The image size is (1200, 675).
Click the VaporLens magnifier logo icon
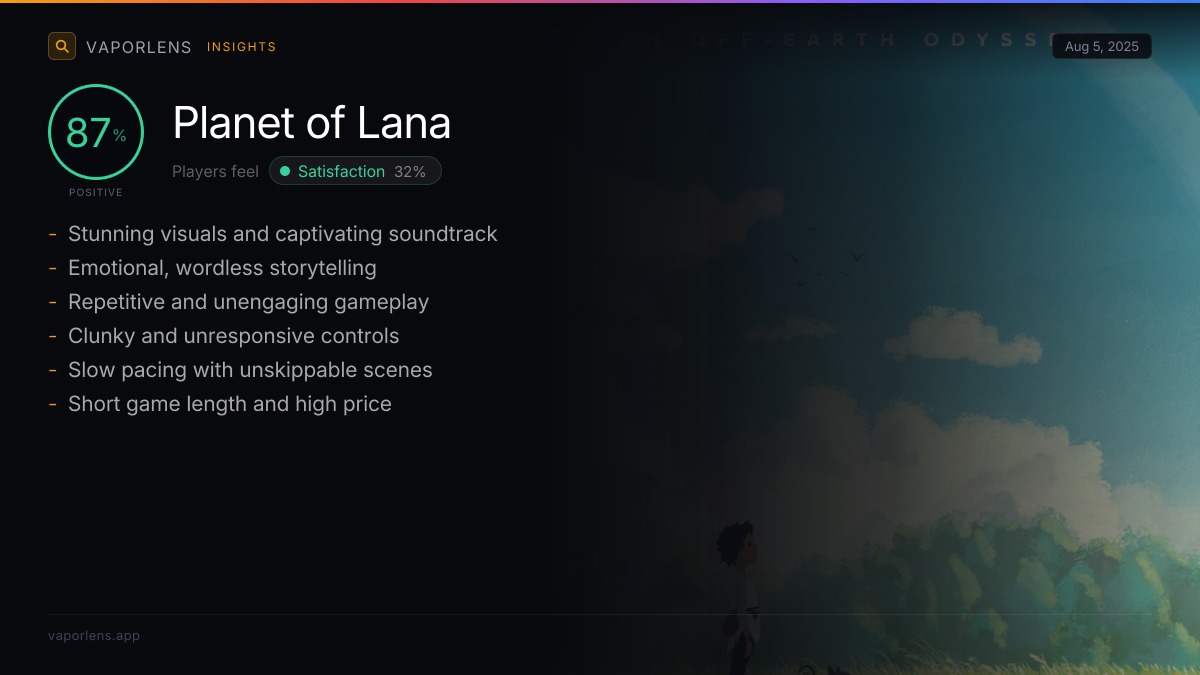click(x=62, y=46)
